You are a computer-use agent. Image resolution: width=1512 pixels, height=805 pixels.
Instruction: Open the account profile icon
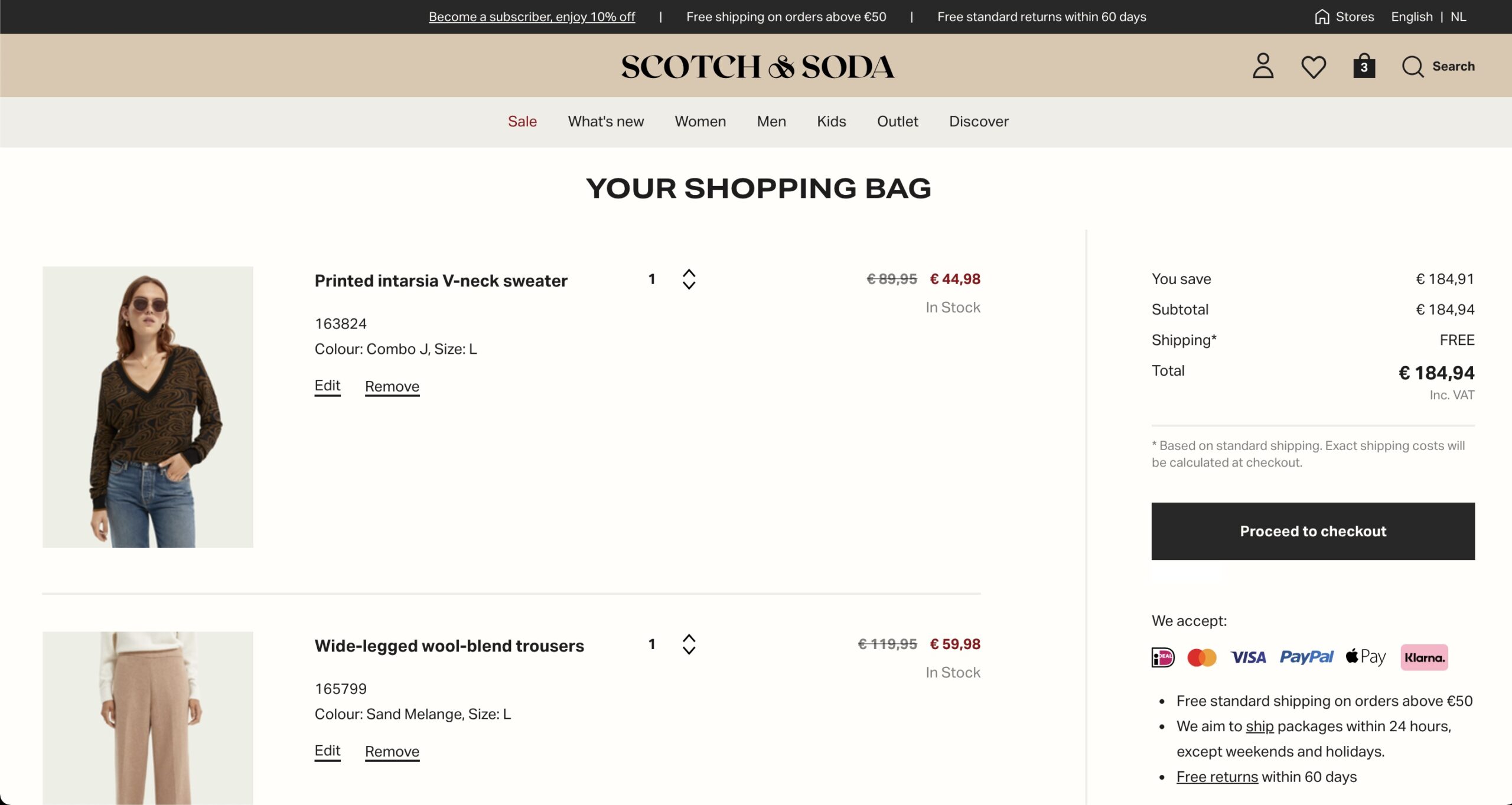(1263, 66)
